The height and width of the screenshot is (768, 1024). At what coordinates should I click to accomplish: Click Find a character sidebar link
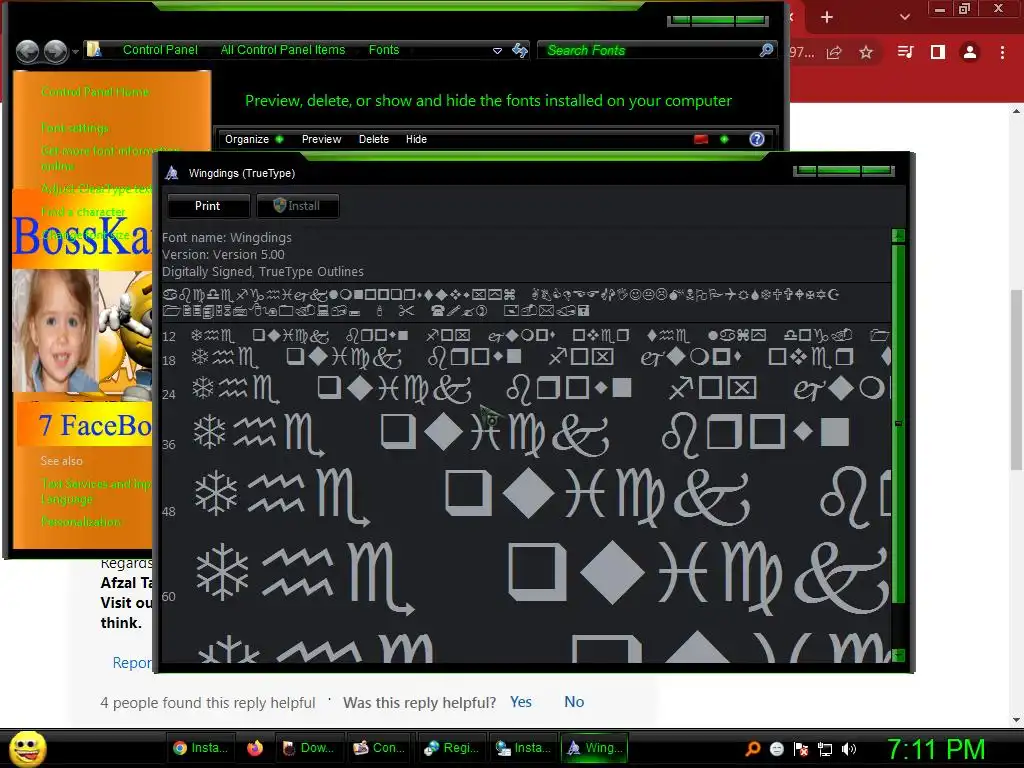click(83, 212)
